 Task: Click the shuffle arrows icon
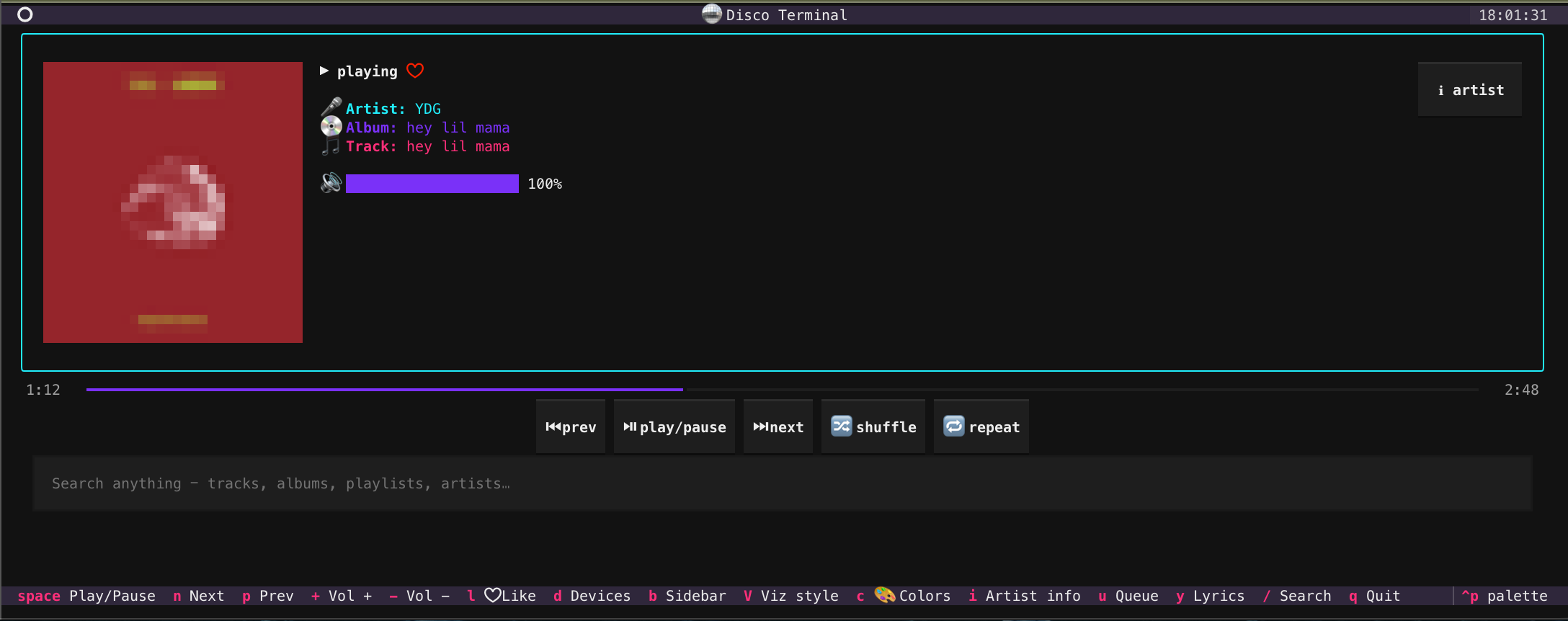tap(841, 426)
